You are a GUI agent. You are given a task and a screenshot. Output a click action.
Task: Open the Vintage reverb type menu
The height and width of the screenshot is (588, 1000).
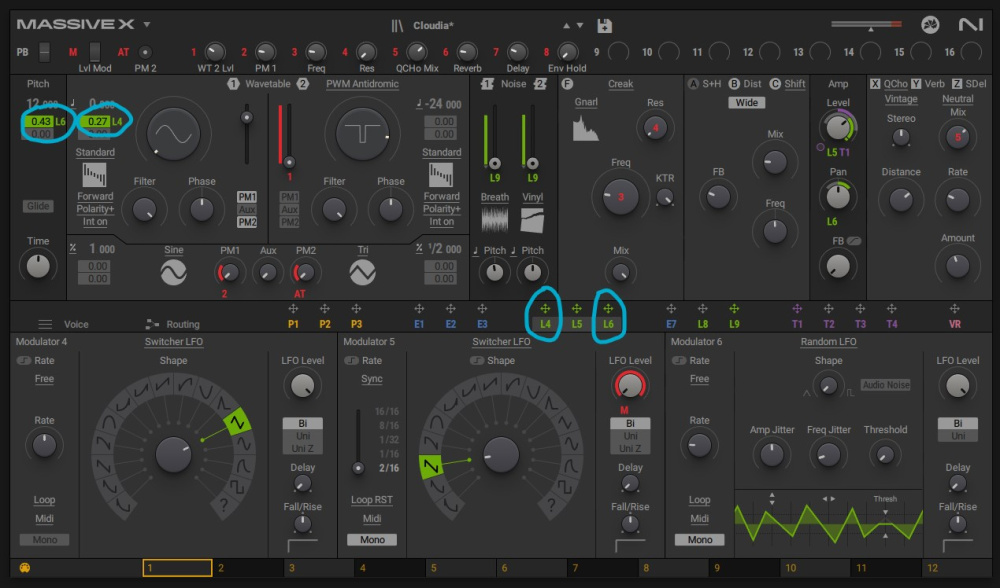pos(901,99)
